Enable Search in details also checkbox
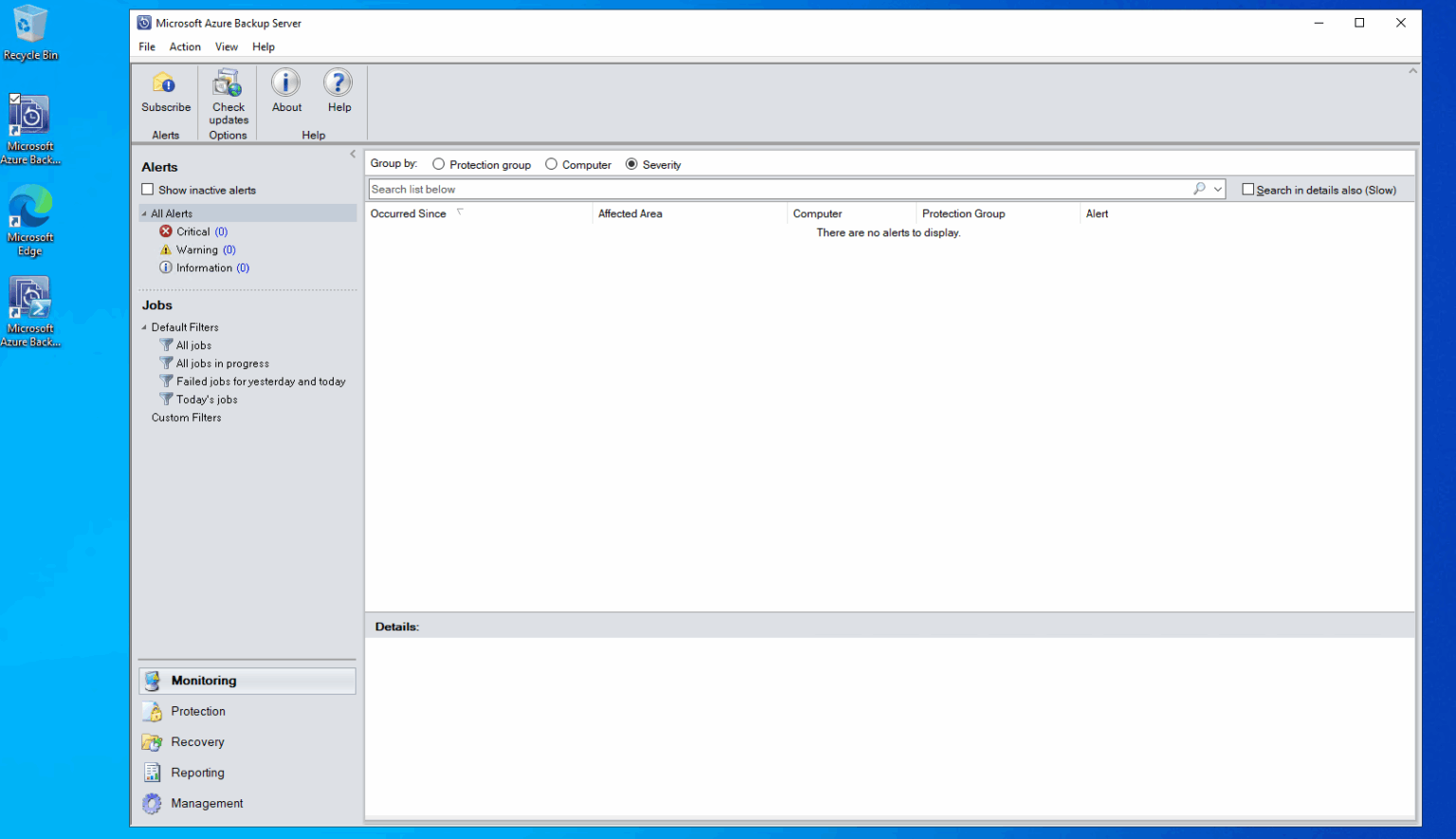 click(1248, 190)
